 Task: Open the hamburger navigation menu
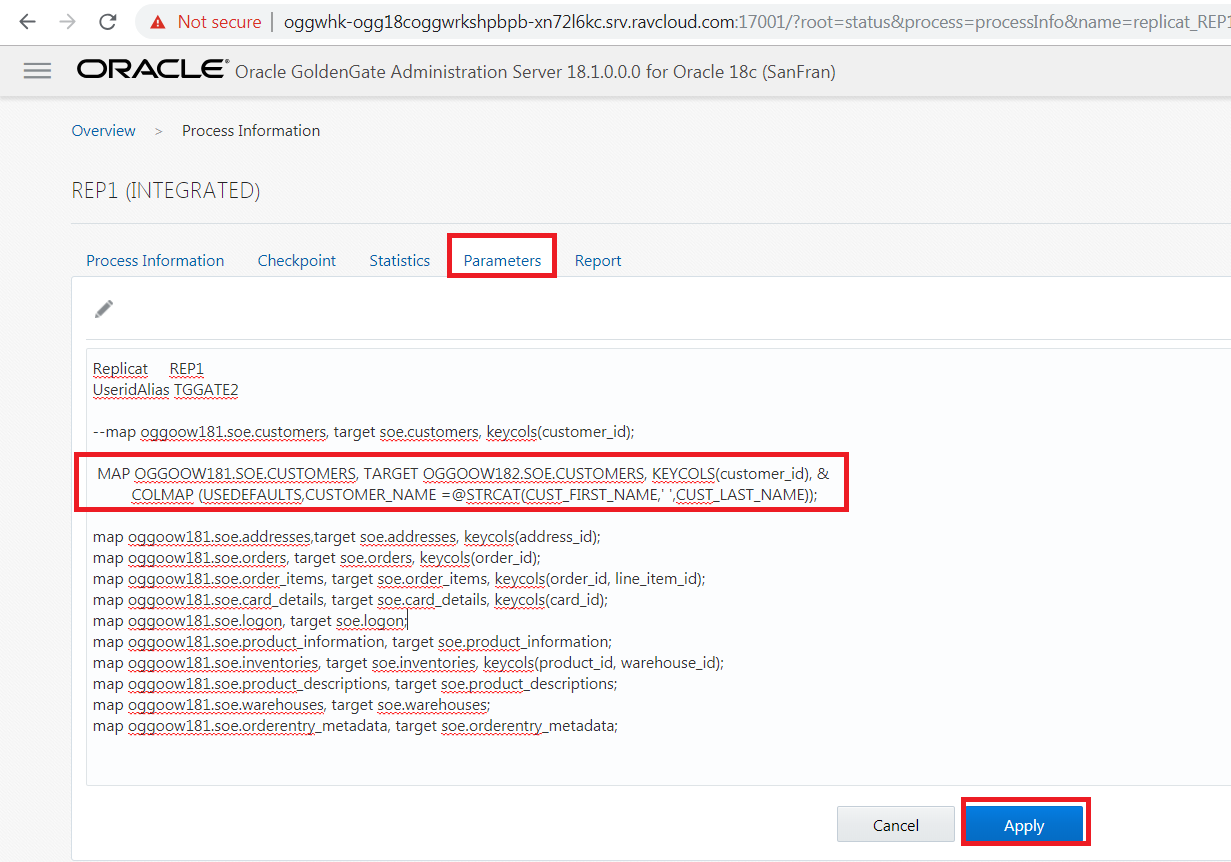point(37,70)
